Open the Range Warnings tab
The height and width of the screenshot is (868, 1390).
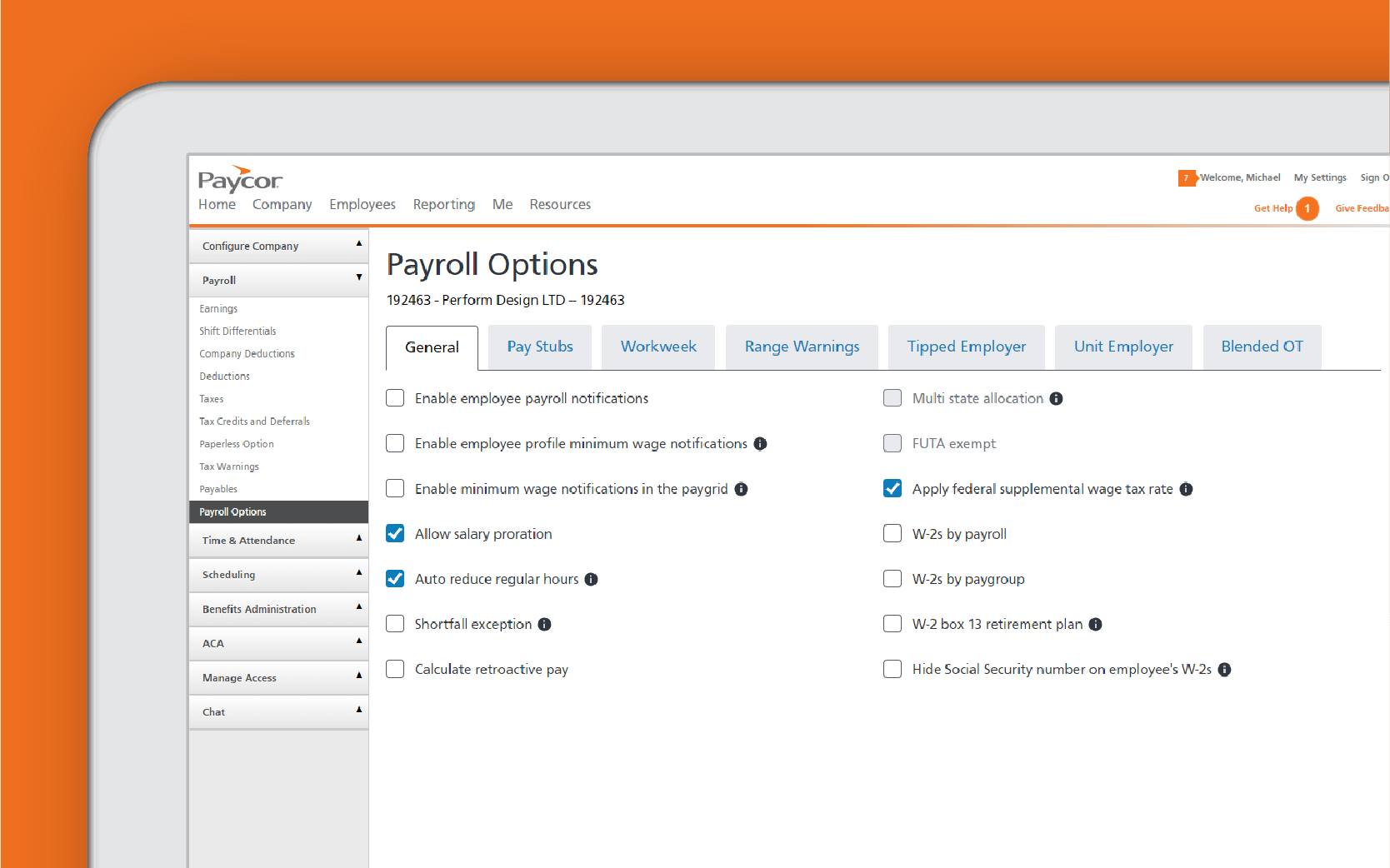[802, 347]
